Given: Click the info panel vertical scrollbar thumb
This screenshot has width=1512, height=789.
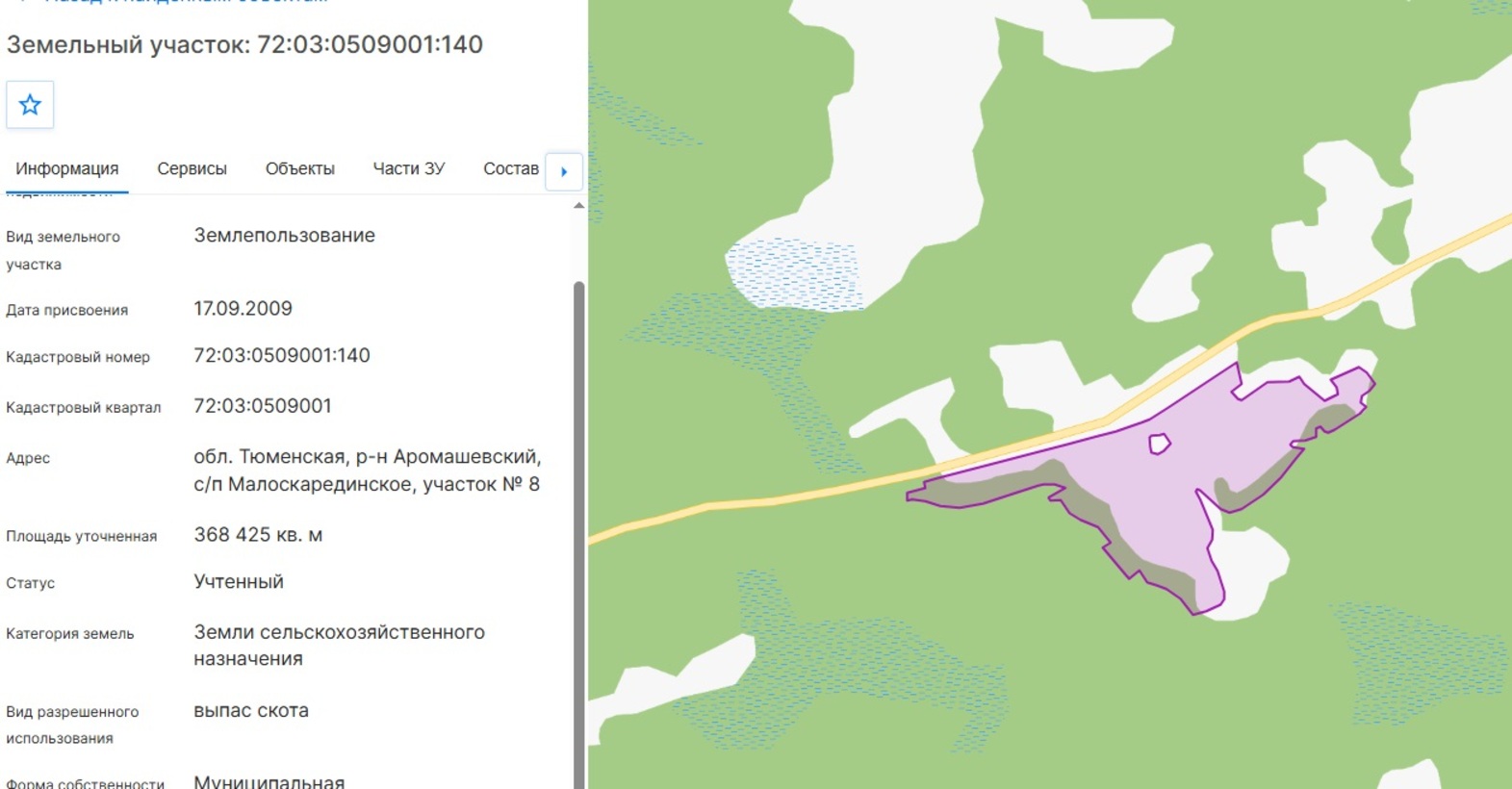Looking at the screenshot, I should (x=578, y=534).
